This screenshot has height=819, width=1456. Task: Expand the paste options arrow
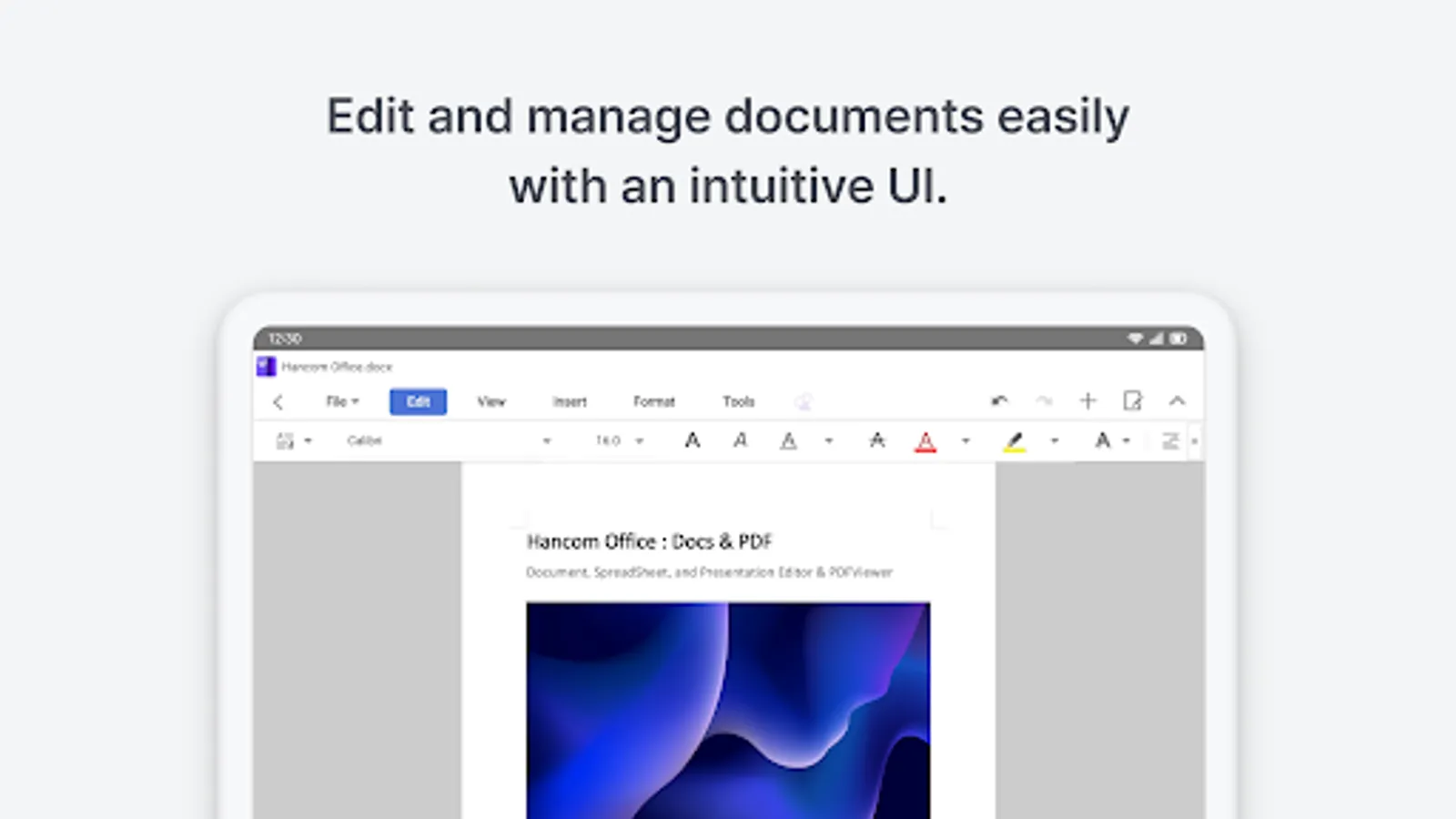tap(308, 441)
